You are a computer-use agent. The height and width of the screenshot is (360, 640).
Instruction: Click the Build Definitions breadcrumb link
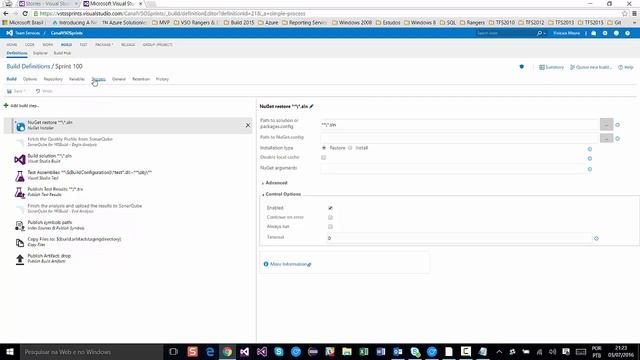(x=28, y=66)
